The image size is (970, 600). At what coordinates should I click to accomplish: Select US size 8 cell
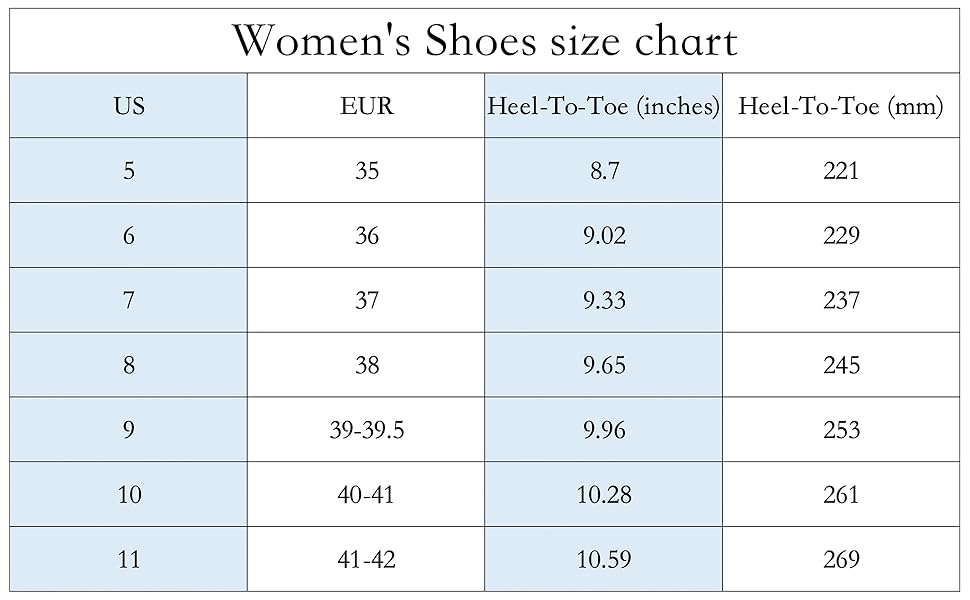tap(129, 365)
